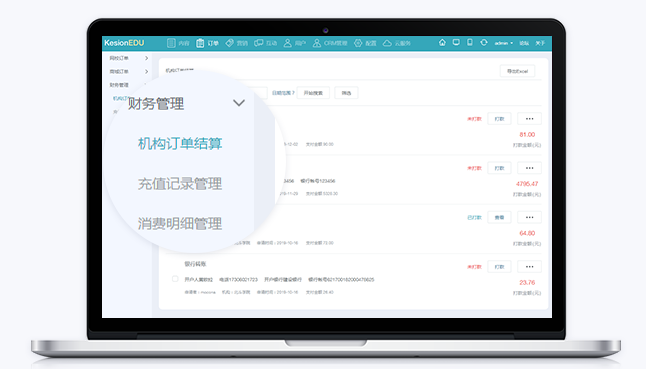Open the 云服务 cloud icon

tap(387, 43)
